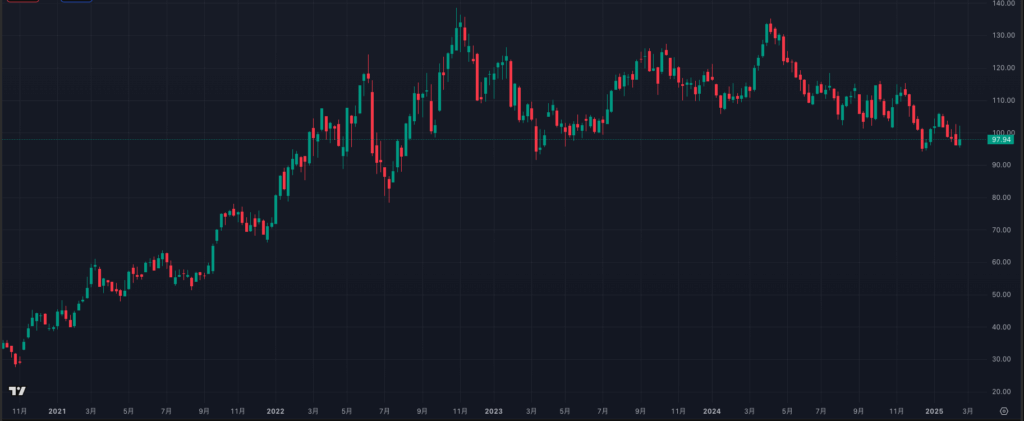
Task: Open chart settings hexagon gear icon
Action: pos(1004,411)
